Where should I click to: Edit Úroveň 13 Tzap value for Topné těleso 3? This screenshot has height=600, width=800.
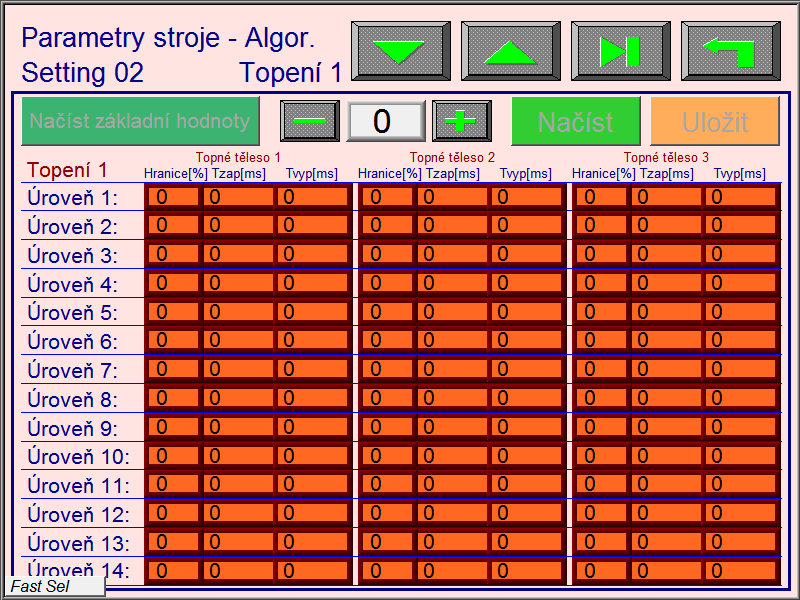coord(666,544)
